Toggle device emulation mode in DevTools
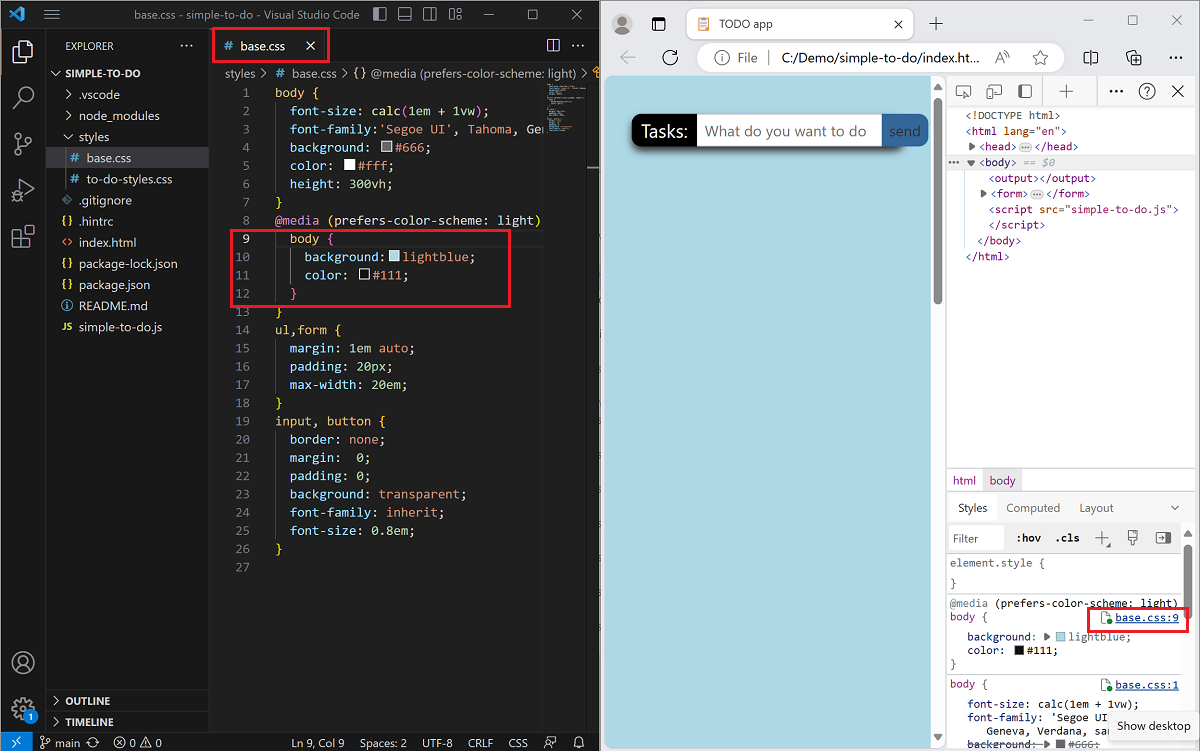 point(993,91)
